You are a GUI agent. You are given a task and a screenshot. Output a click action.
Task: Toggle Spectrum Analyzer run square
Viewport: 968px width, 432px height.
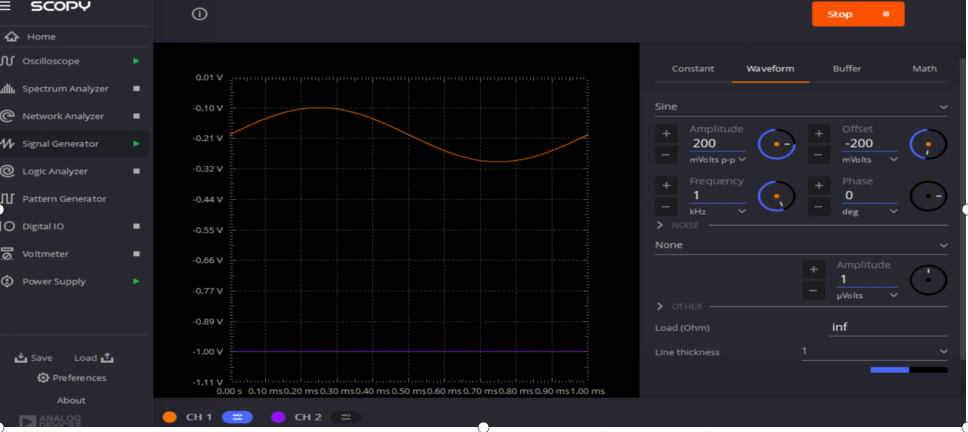(x=136, y=89)
